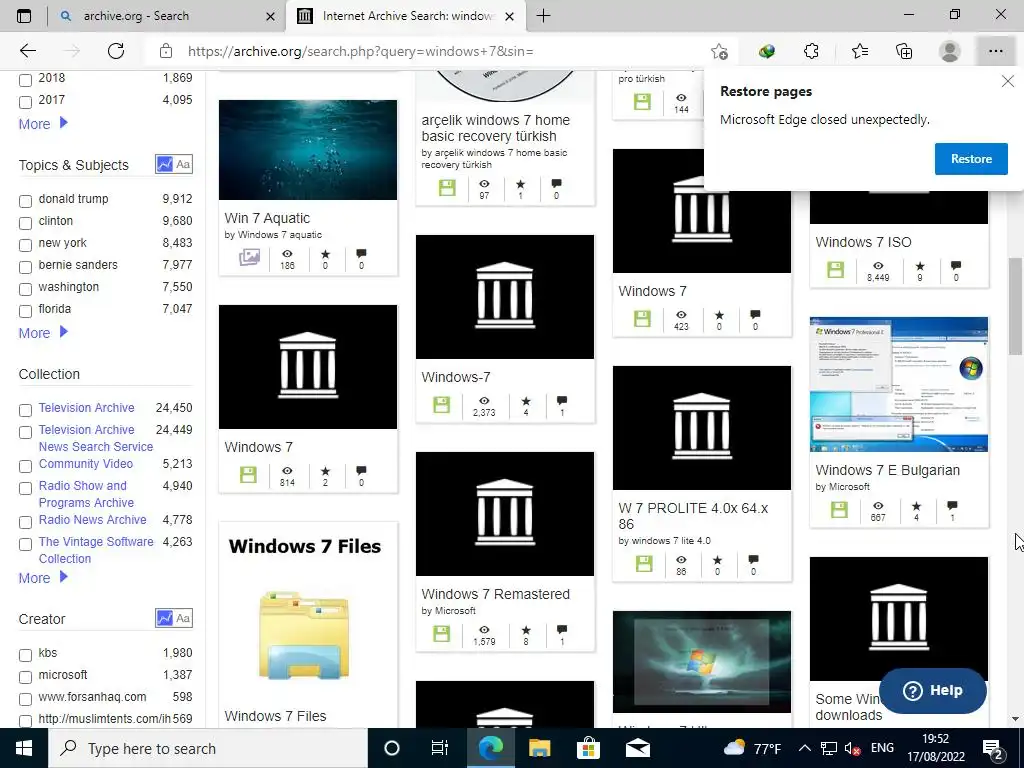Click the page vertical scrollbar thumb

click(x=1015, y=307)
